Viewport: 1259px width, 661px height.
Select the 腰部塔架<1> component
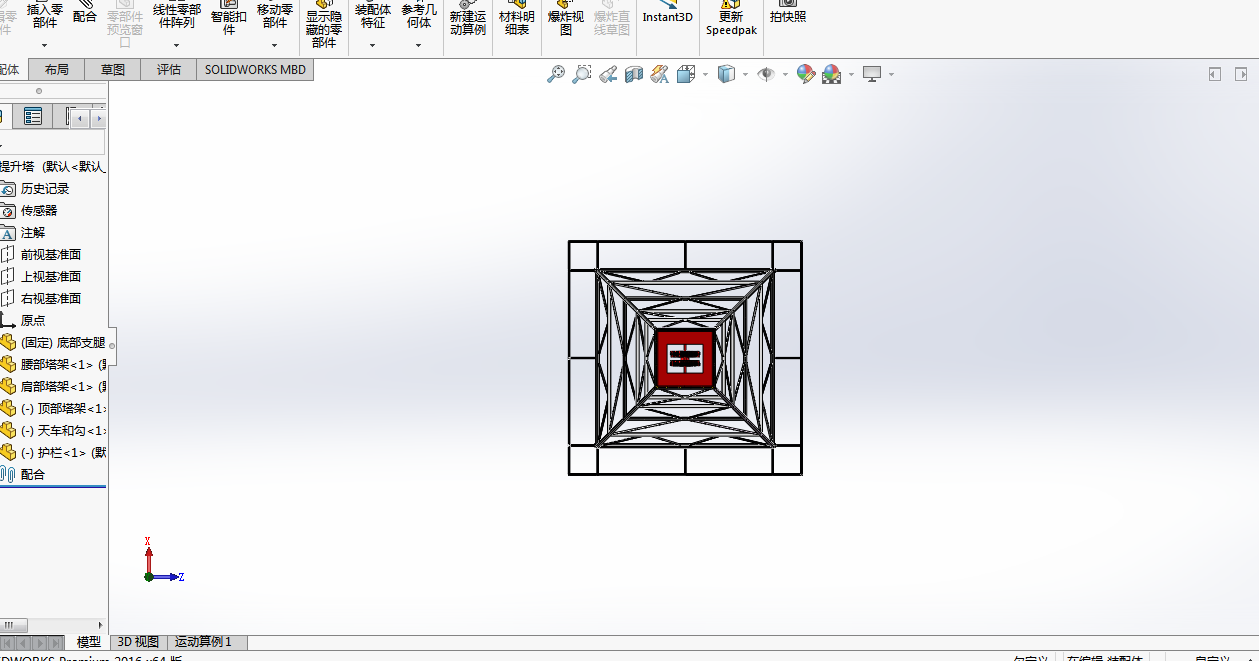[x=53, y=365]
